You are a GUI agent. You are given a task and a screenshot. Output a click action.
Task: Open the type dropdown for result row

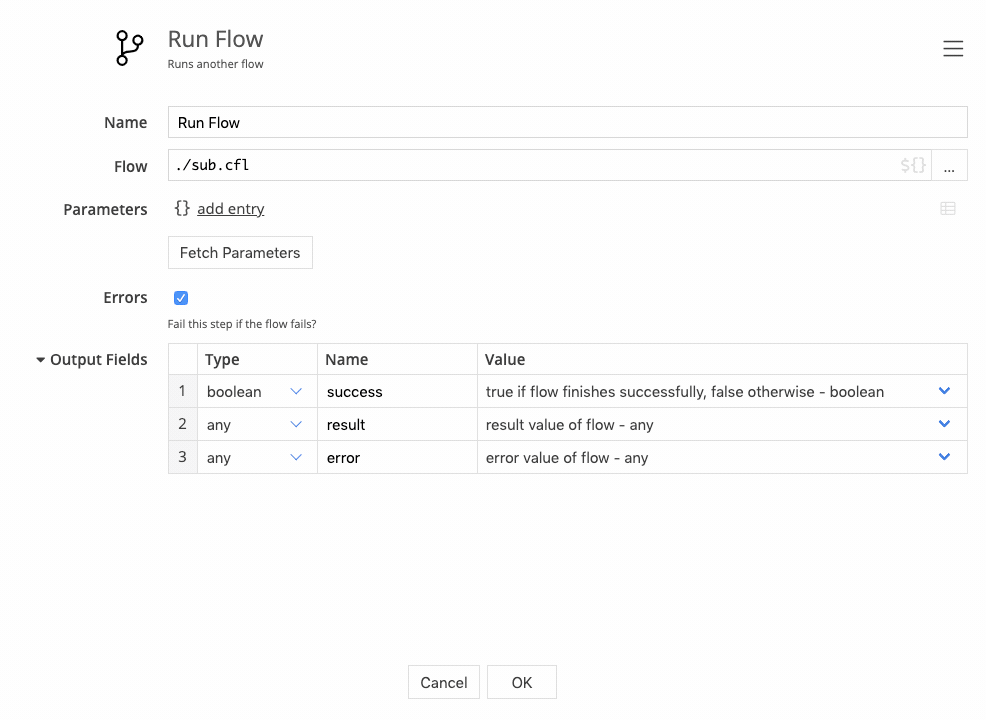click(x=296, y=424)
